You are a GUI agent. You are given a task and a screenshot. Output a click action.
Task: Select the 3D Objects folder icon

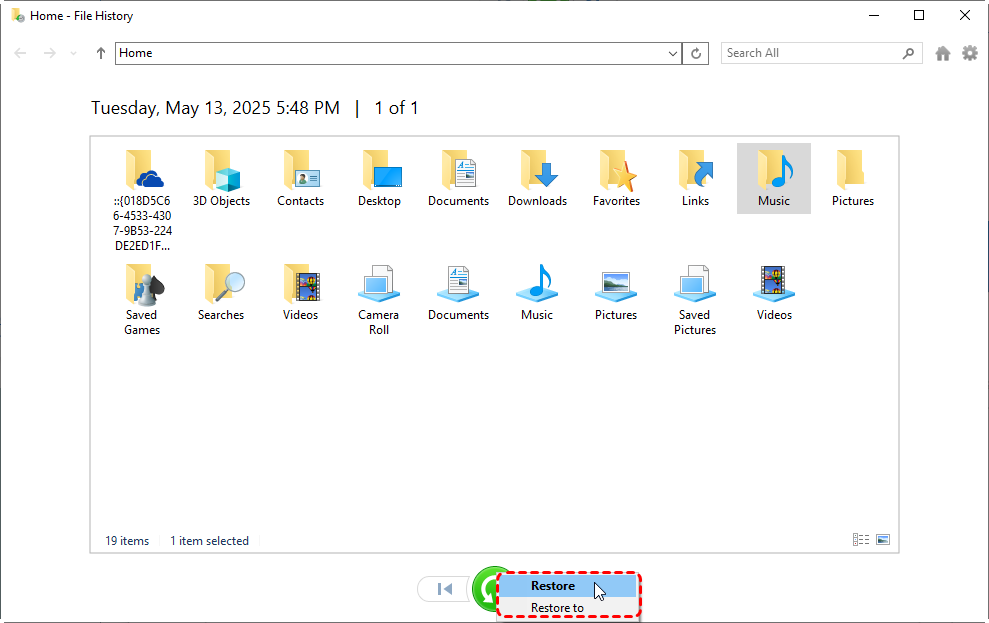point(221,171)
